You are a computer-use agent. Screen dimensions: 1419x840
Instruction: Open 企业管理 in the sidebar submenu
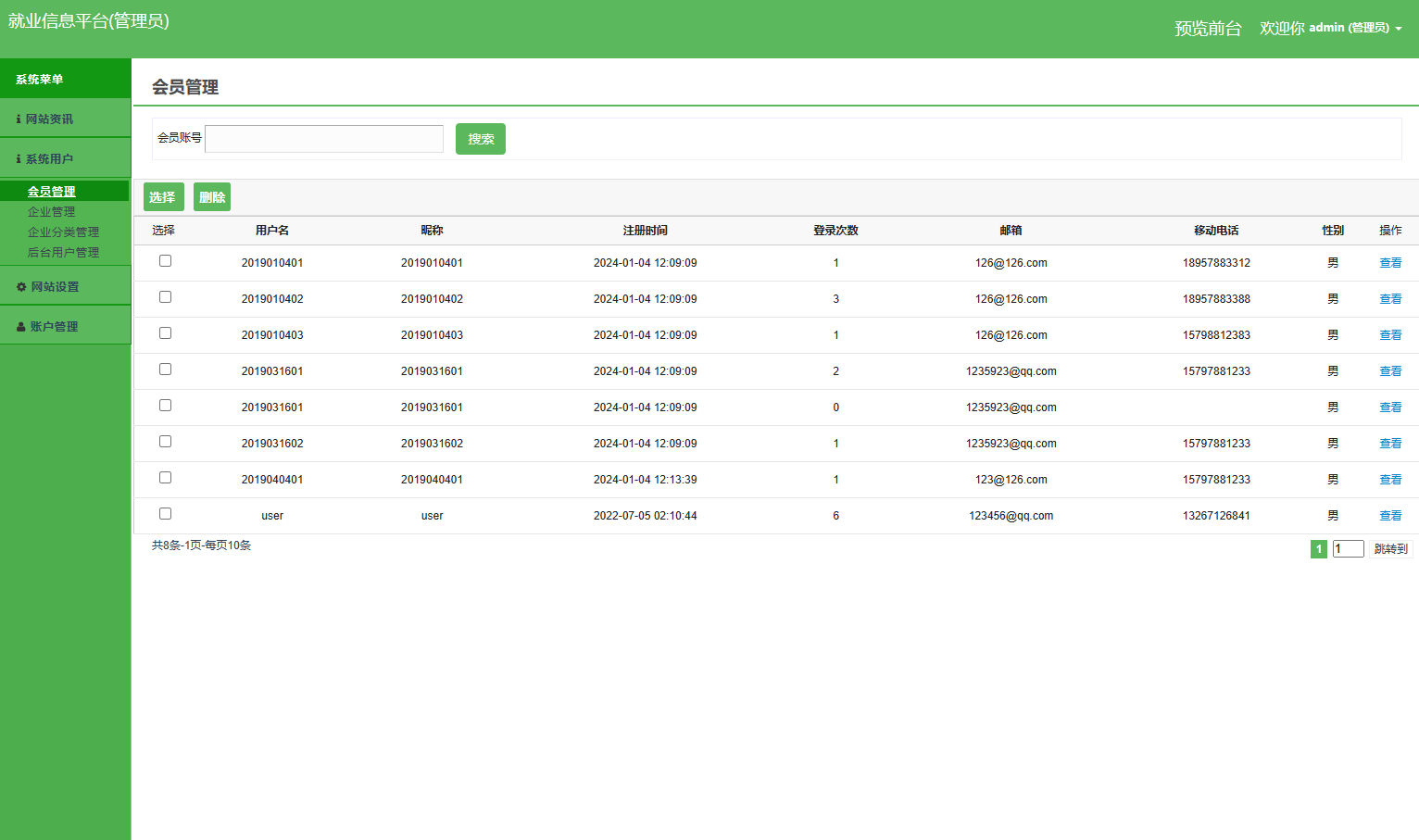click(x=51, y=212)
